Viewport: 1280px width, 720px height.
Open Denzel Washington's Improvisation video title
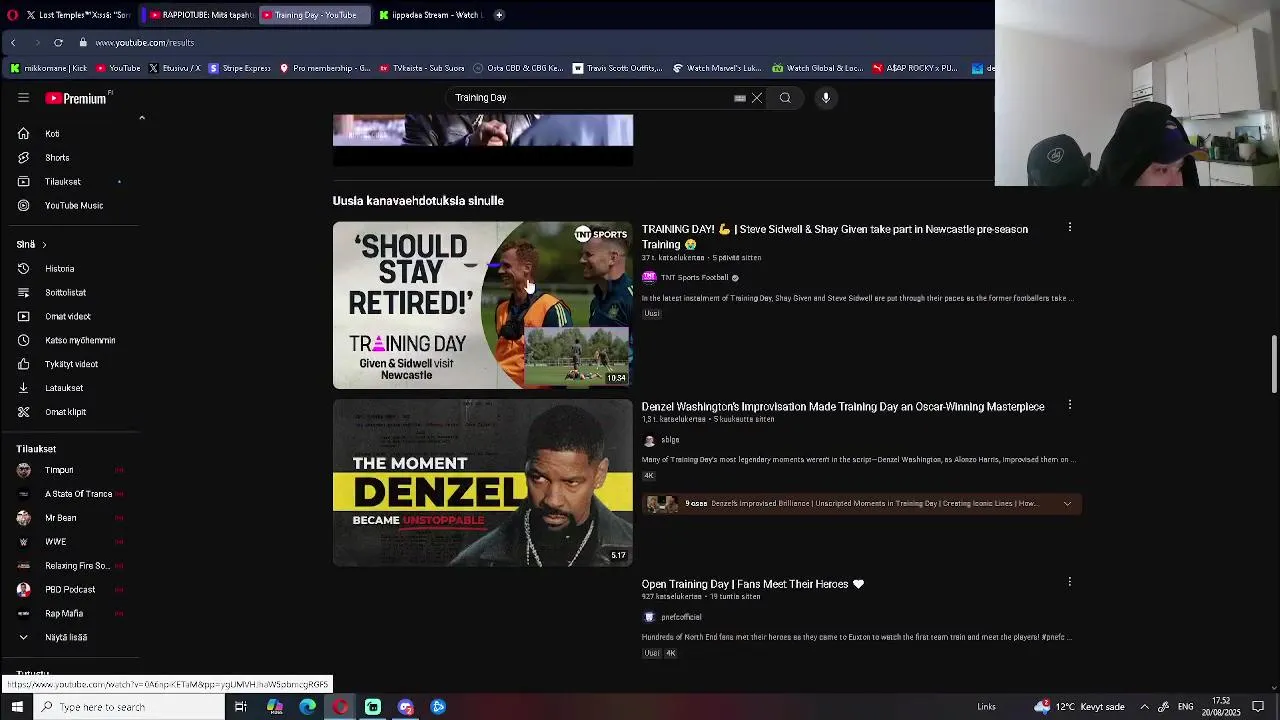[843, 407]
